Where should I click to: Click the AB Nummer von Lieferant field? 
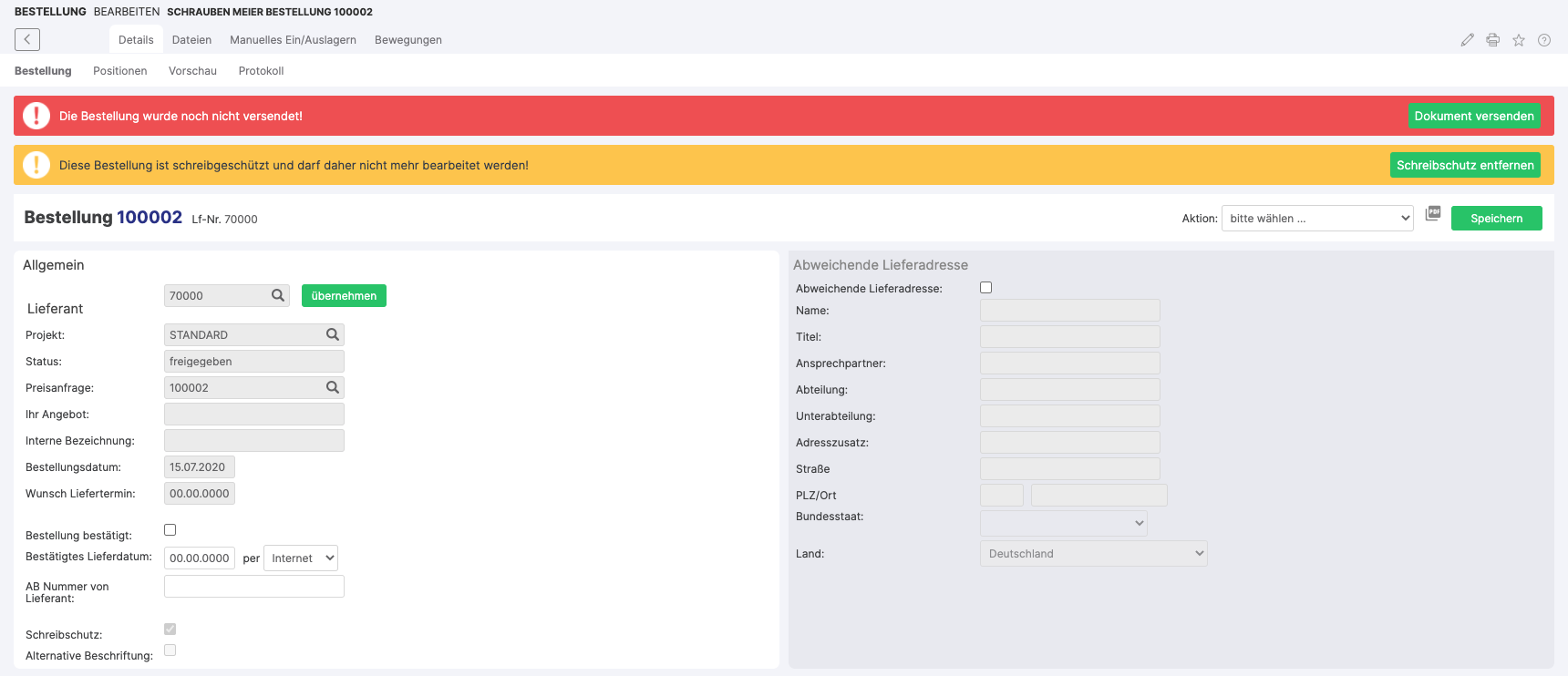[x=254, y=587]
